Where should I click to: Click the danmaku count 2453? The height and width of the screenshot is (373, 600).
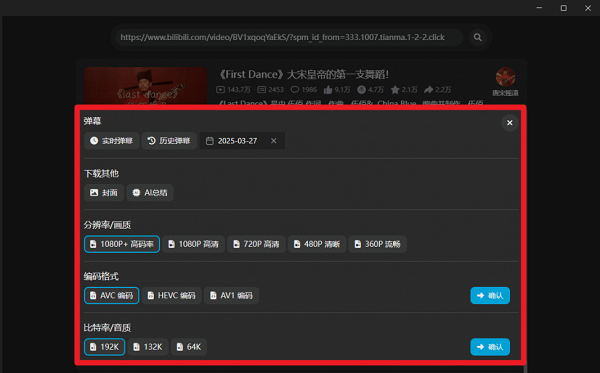click(x=271, y=90)
